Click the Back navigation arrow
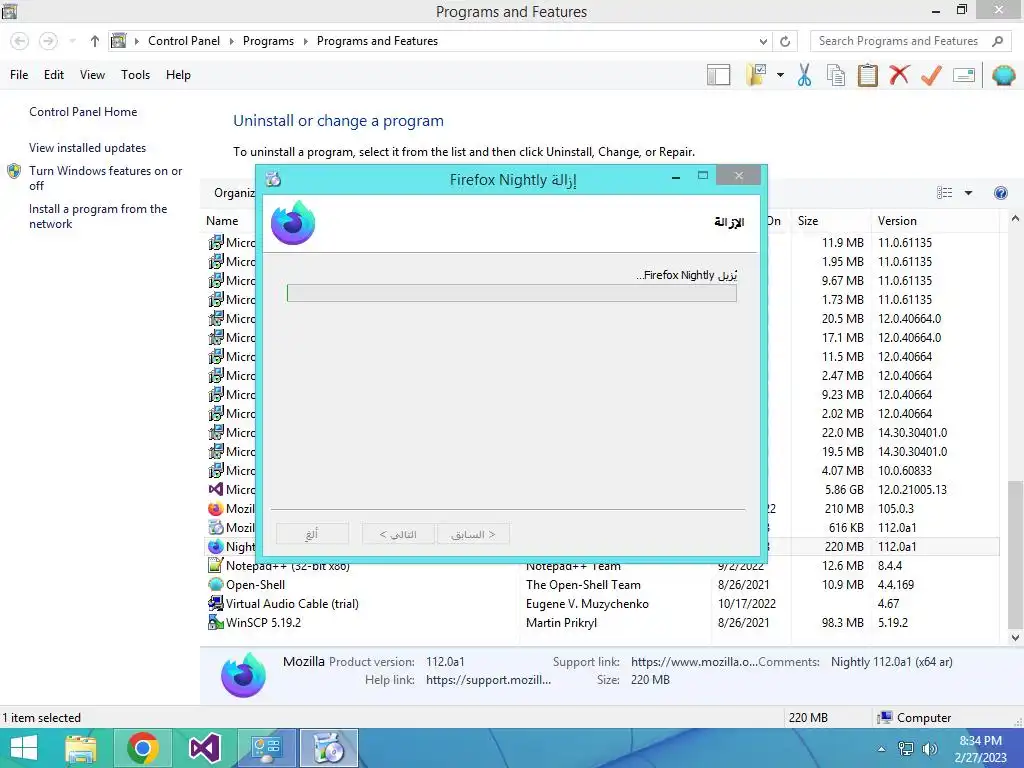1024x768 pixels. click(x=20, y=41)
